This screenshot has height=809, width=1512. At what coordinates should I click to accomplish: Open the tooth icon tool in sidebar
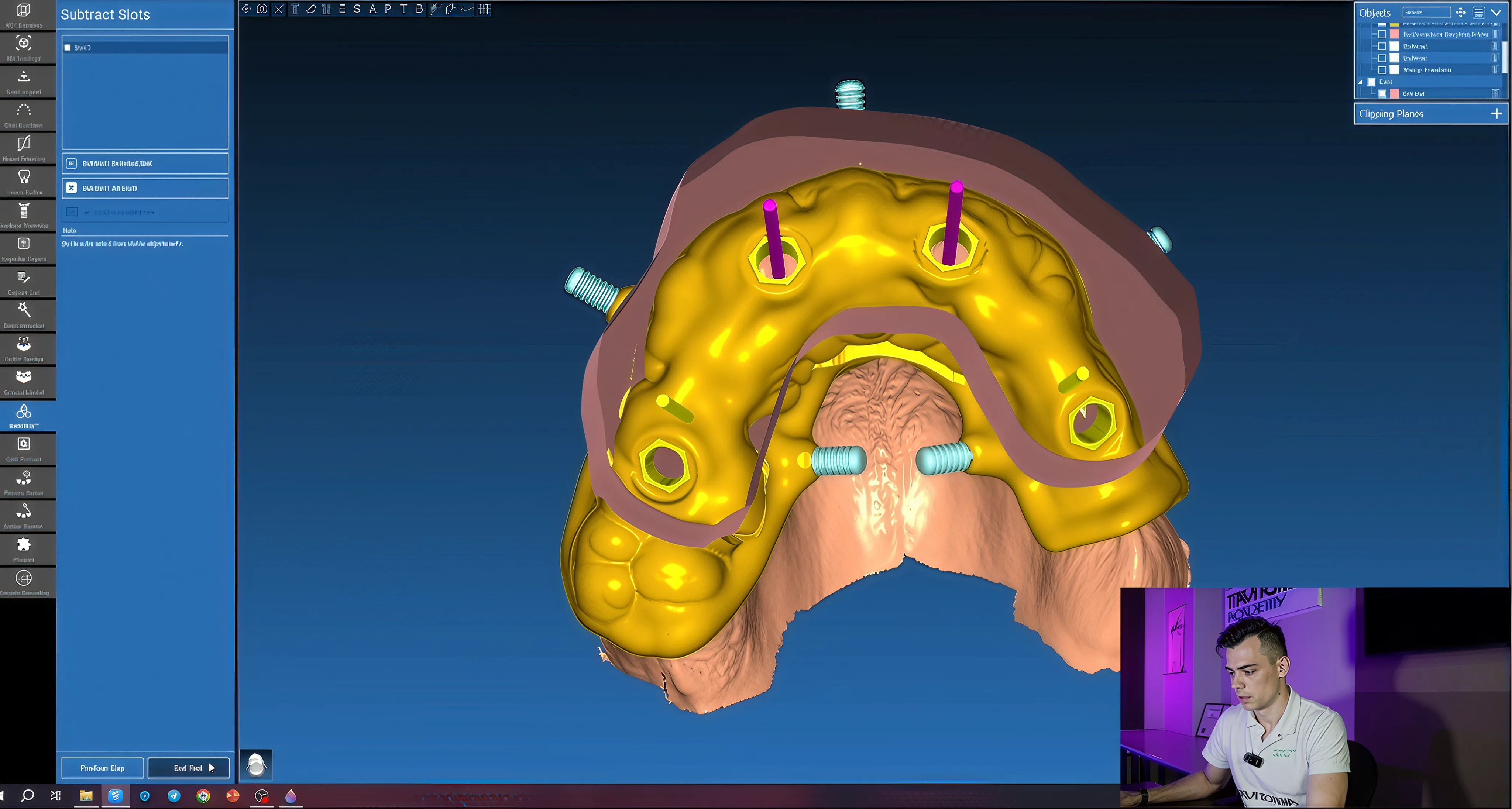pos(24,176)
